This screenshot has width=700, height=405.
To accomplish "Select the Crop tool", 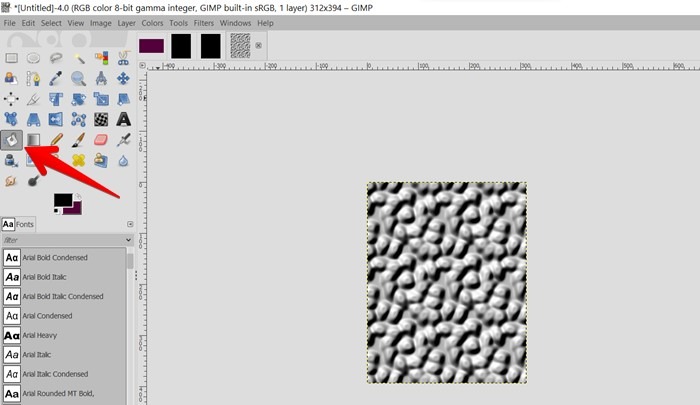I will [x=33, y=99].
